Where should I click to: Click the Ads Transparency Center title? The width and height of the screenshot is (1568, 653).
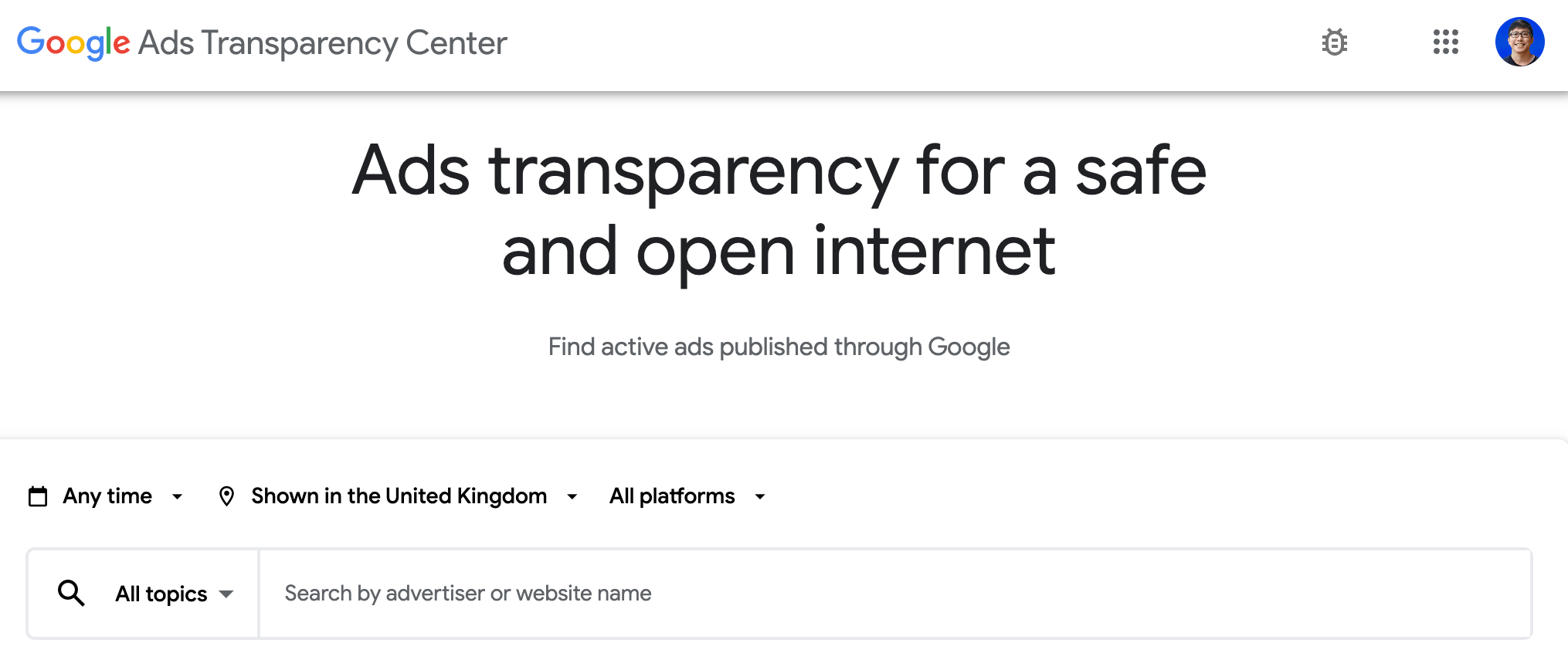click(322, 43)
